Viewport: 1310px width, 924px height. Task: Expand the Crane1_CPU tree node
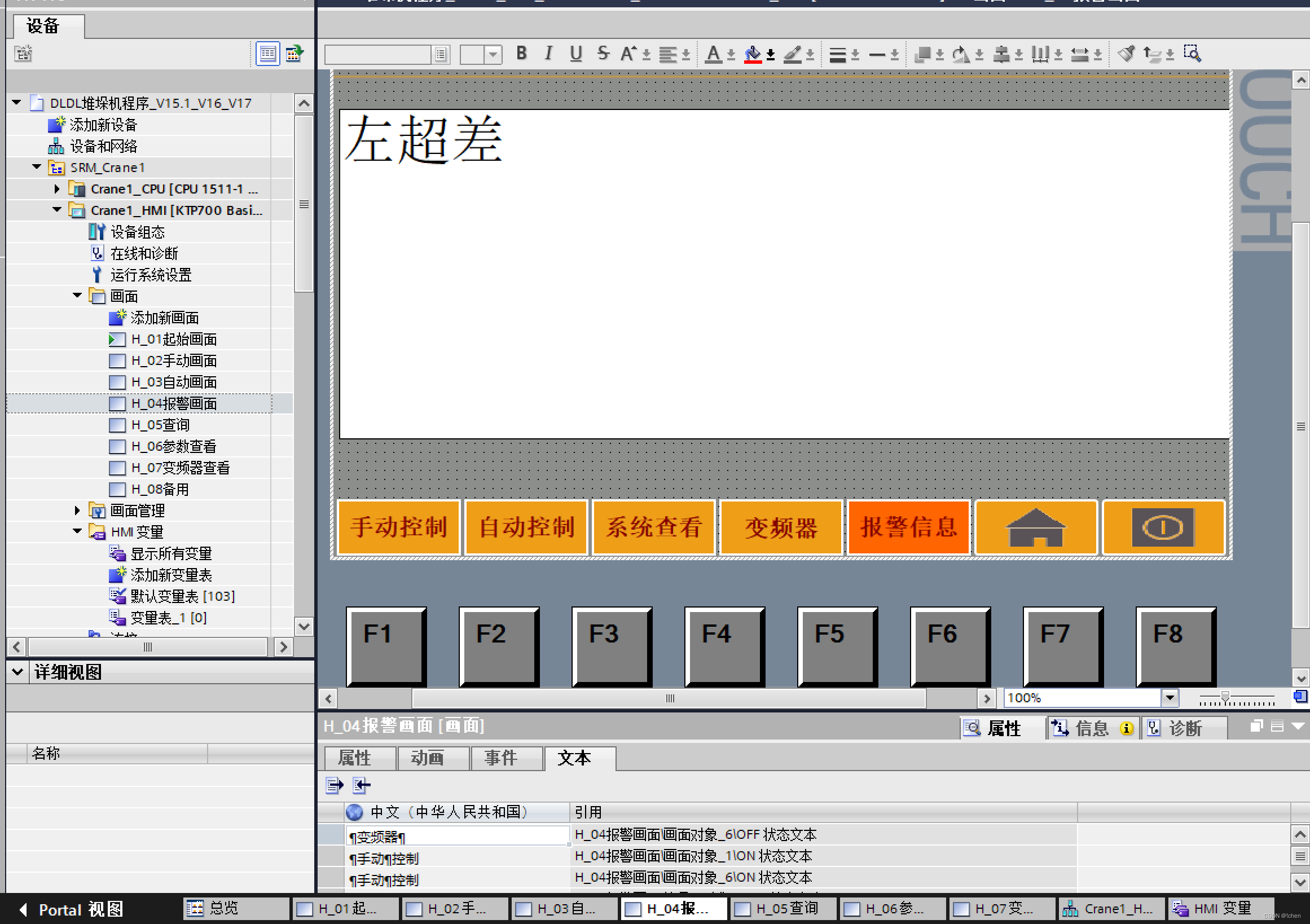point(57,189)
